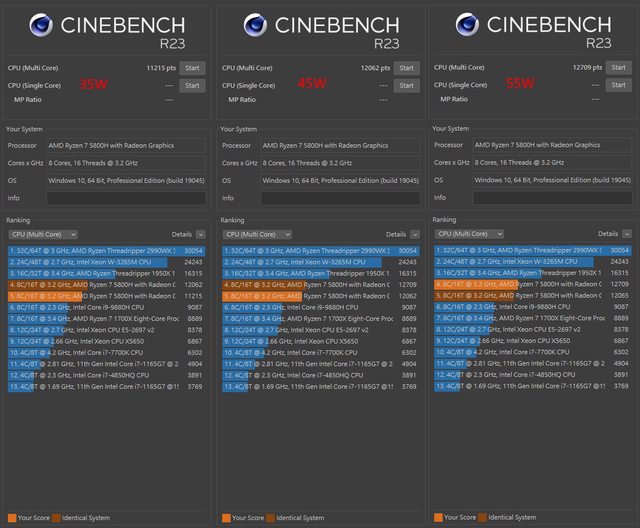Screen dimensions: 640x528
Task: Open CPU (Multi Core) ranking dropdown in 35W panel
Action: coord(60,234)
